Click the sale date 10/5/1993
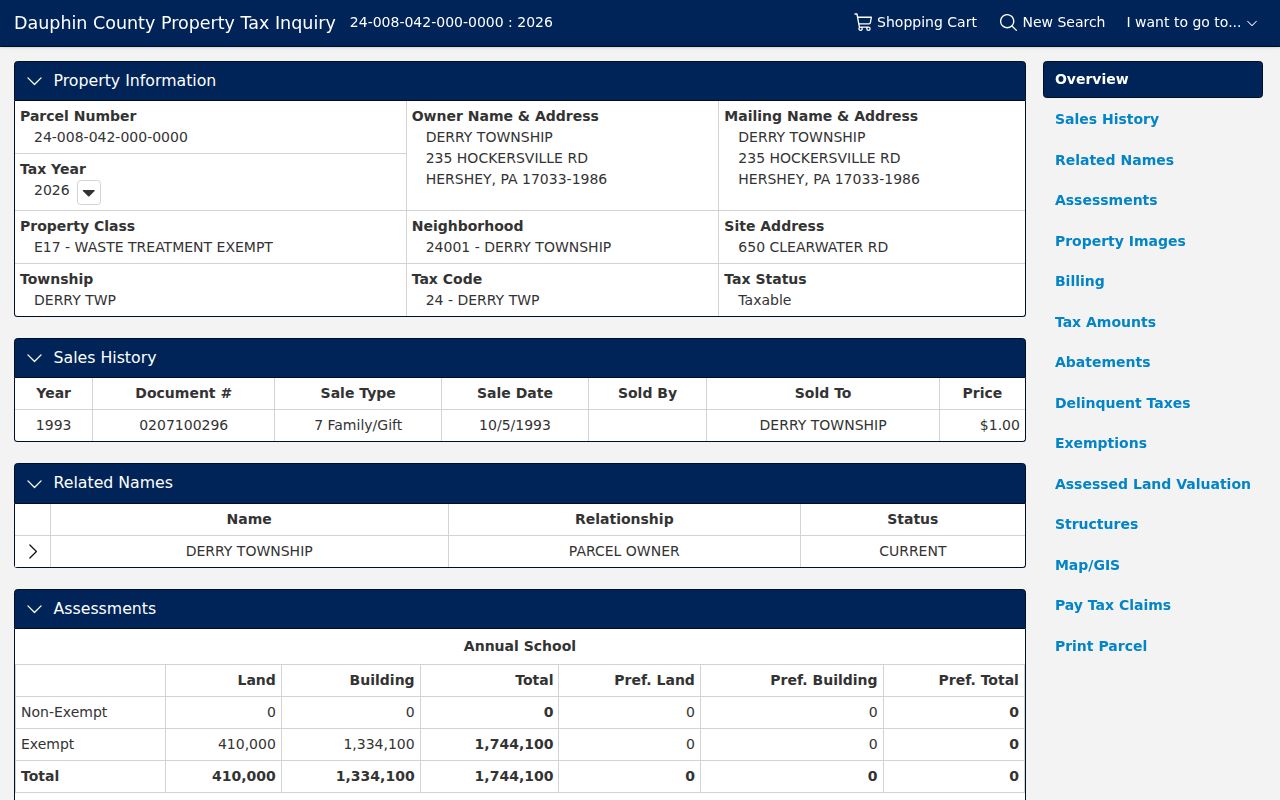This screenshot has width=1280, height=800. point(515,425)
